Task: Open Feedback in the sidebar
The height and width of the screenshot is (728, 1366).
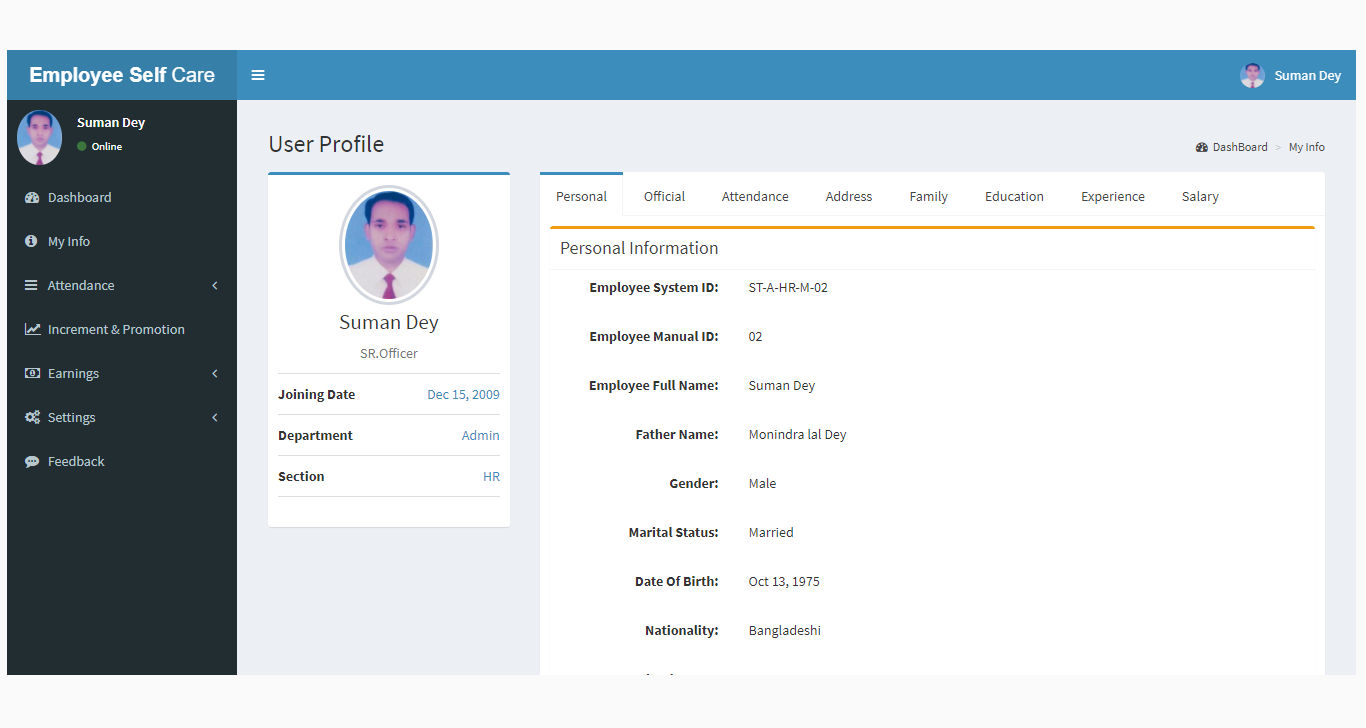Action: click(x=122, y=462)
